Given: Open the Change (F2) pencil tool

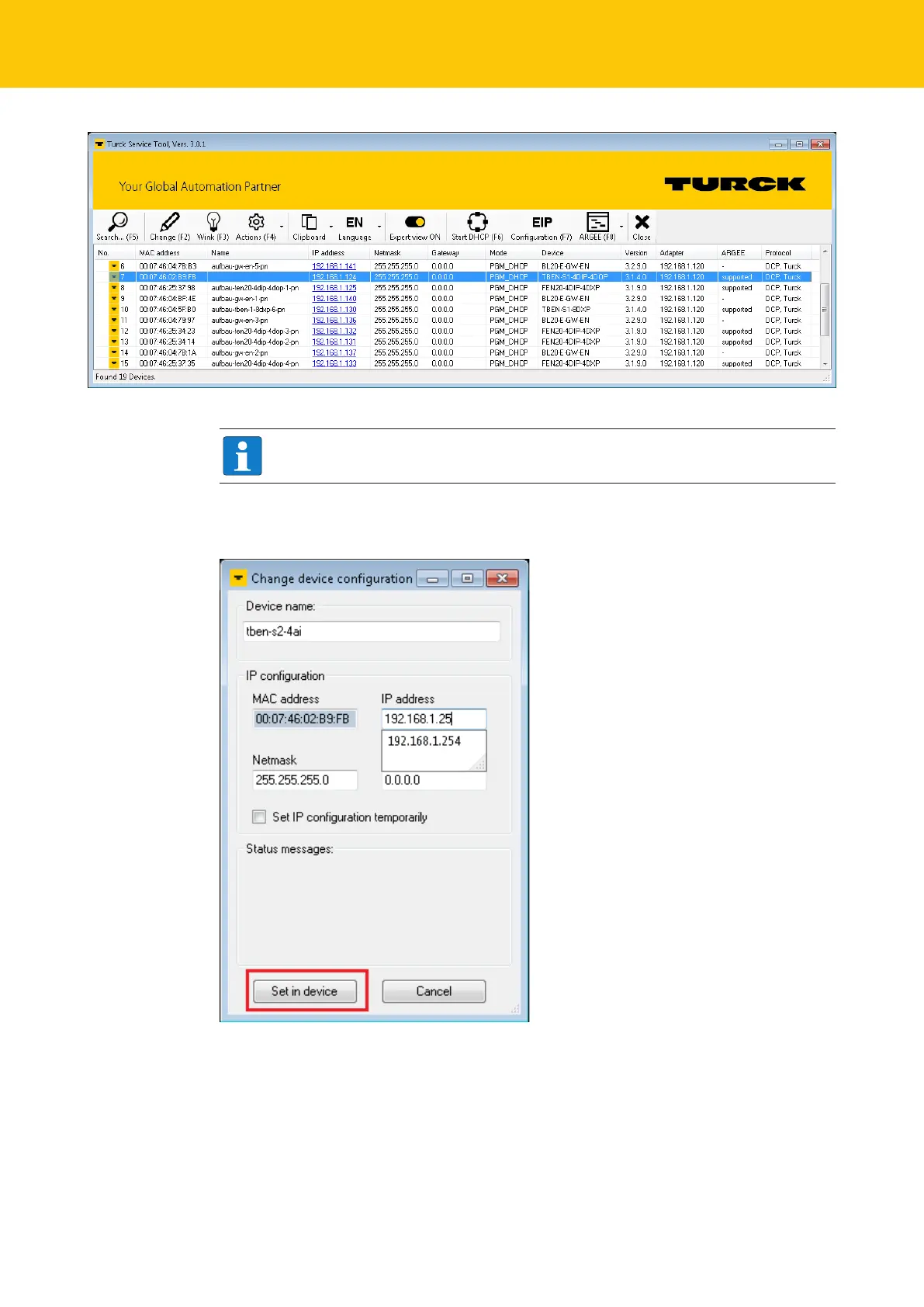Looking at the screenshot, I should [x=170, y=226].
